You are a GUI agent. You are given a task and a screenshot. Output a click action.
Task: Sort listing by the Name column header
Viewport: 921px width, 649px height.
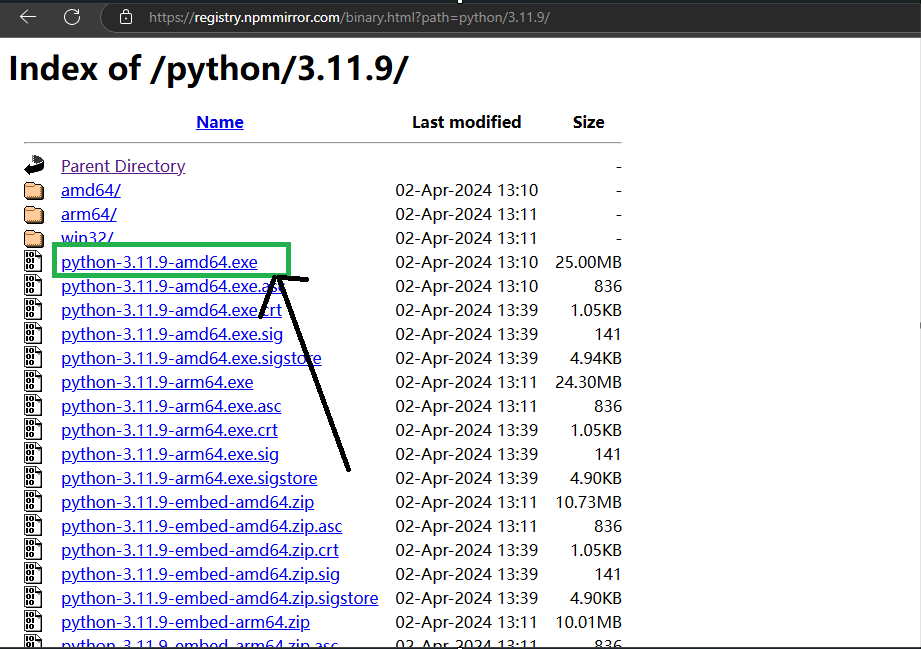coord(219,122)
